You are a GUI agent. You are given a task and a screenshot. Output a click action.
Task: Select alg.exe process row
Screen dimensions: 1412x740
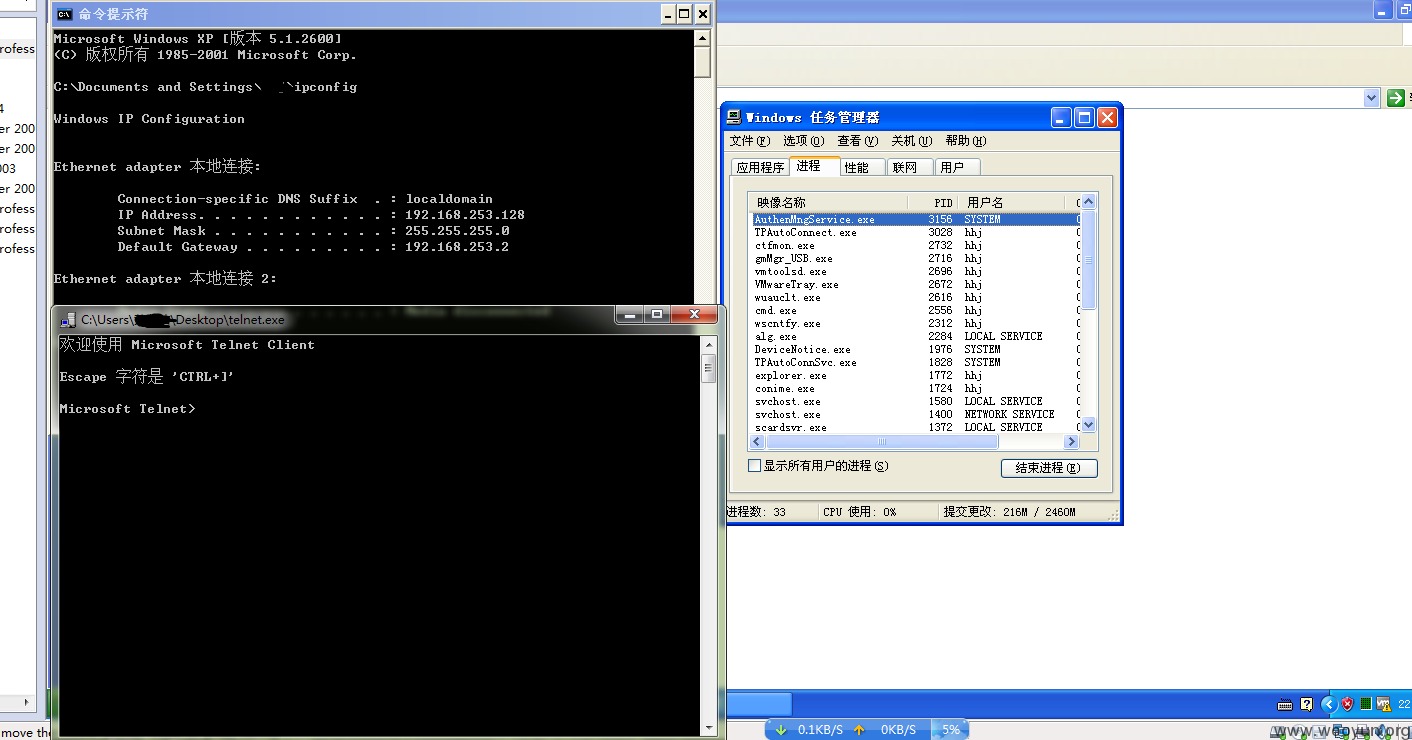915,336
